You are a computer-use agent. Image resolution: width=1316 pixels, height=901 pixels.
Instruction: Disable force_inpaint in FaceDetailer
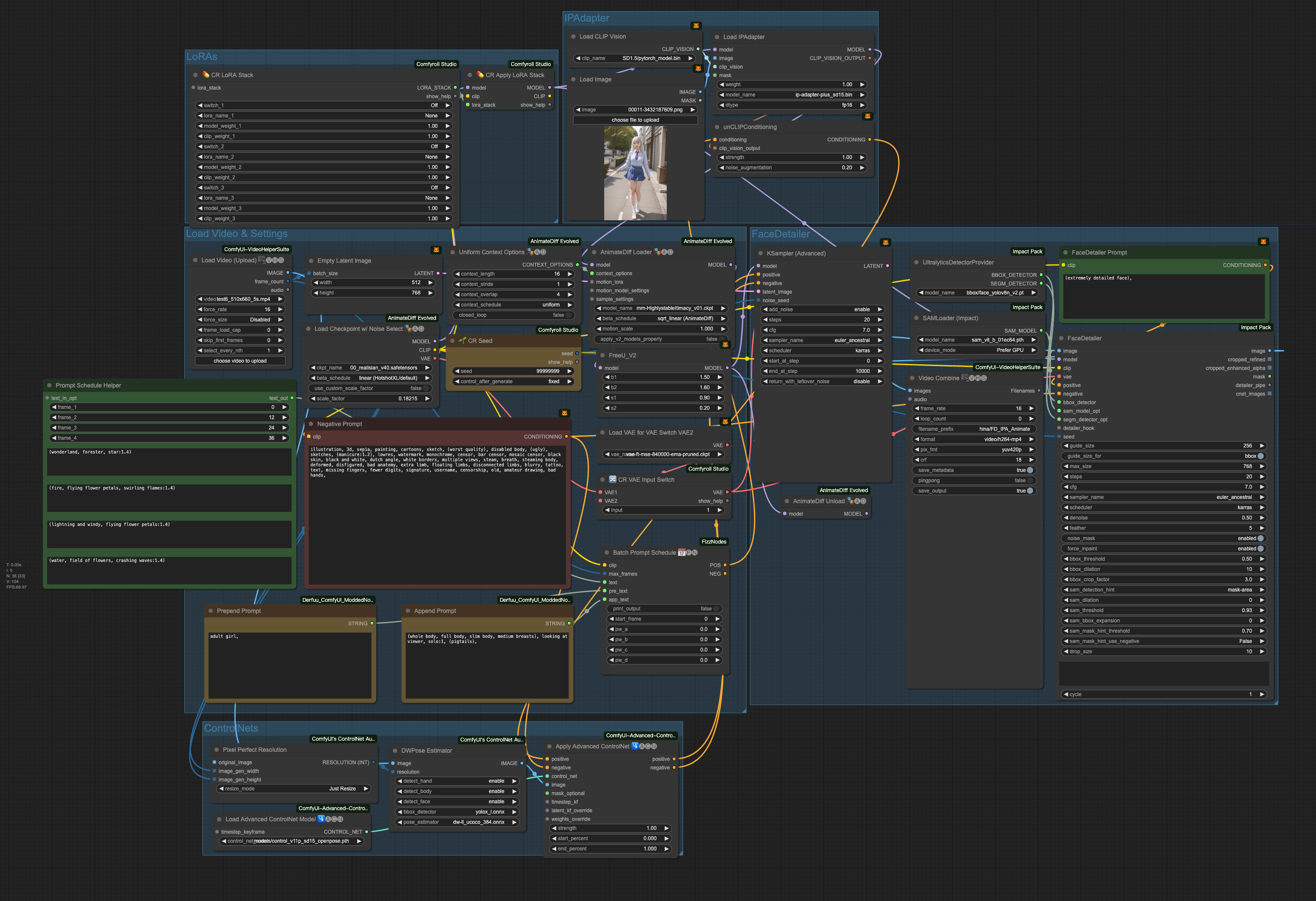click(x=1260, y=548)
